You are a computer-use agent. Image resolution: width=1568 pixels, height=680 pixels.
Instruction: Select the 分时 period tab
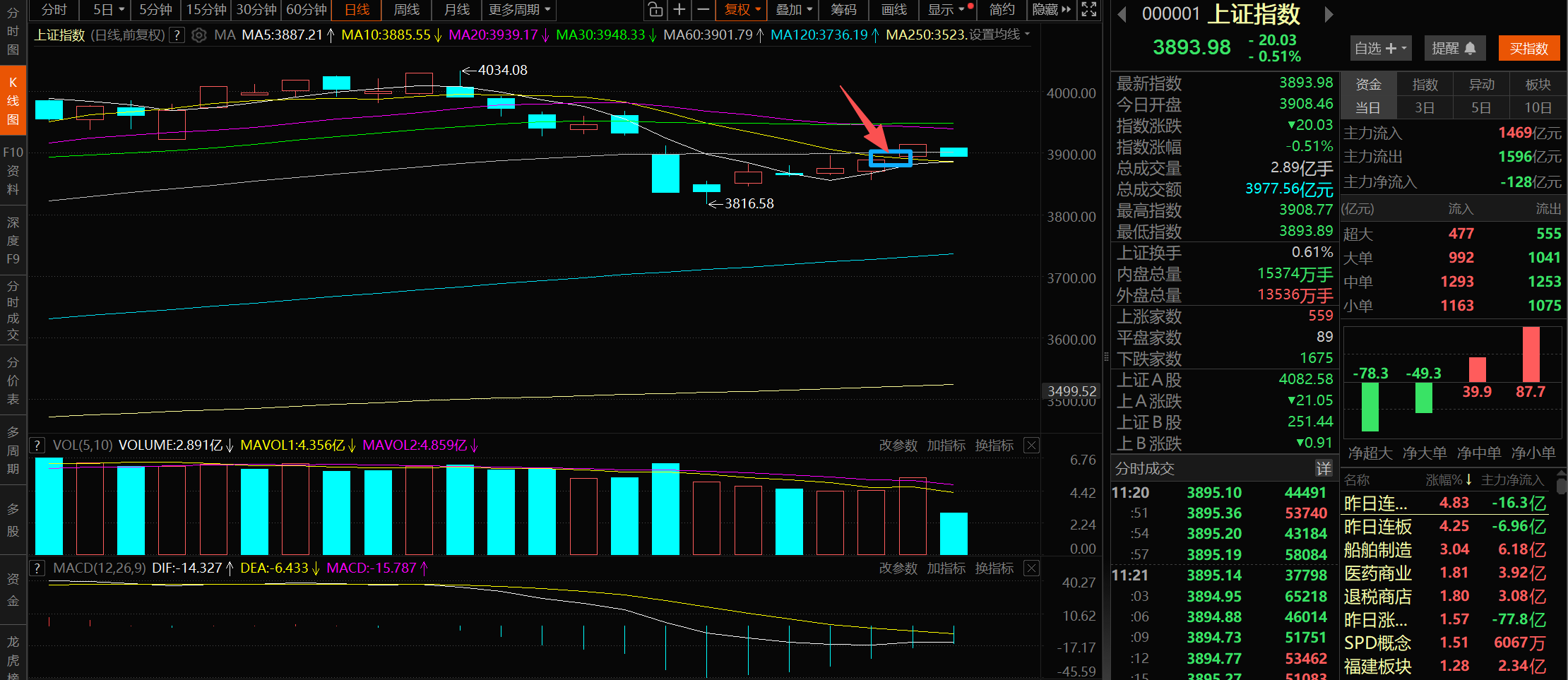[54, 10]
